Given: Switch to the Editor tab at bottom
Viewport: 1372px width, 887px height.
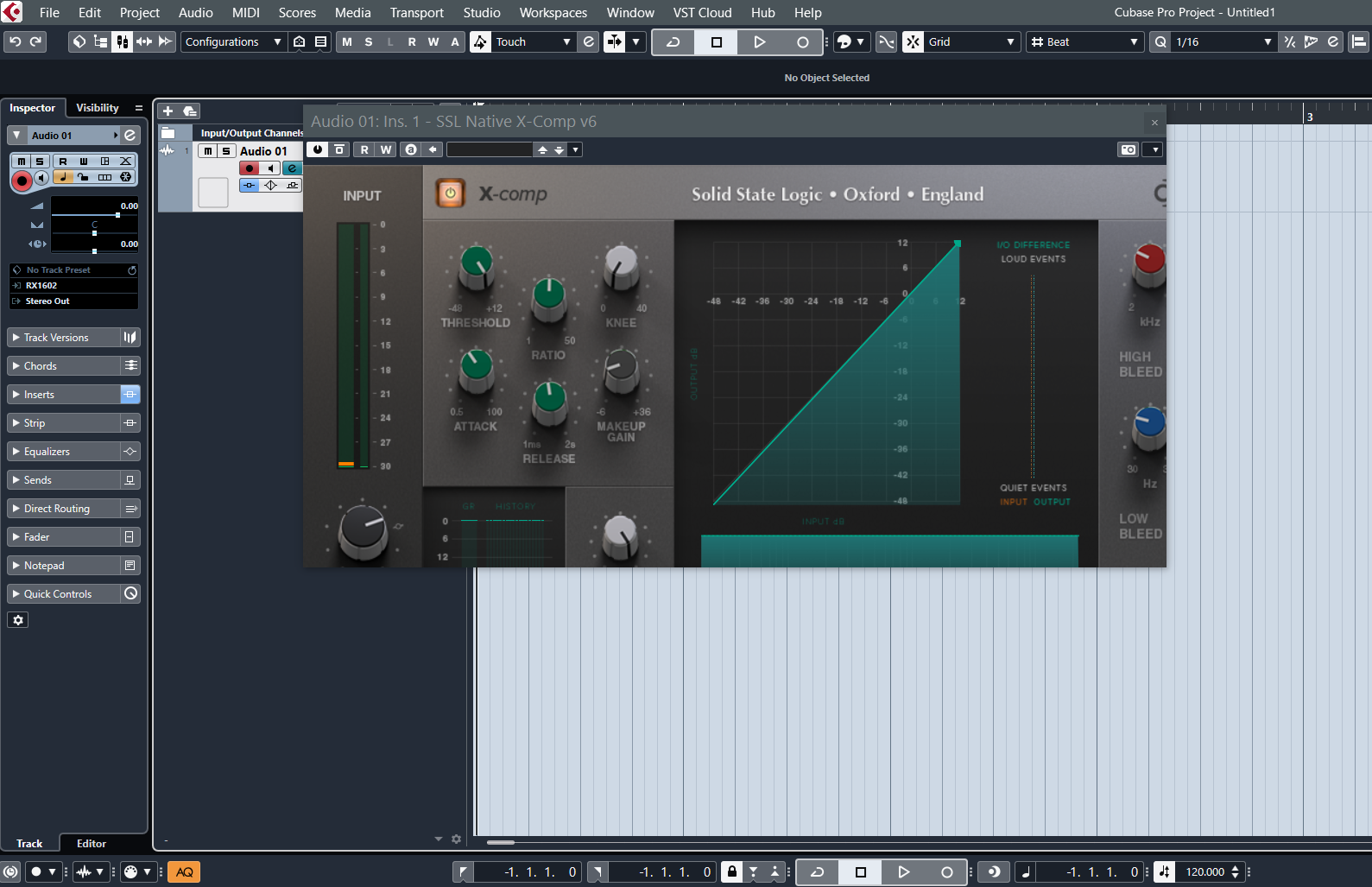Looking at the screenshot, I should pyautogui.click(x=92, y=844).
